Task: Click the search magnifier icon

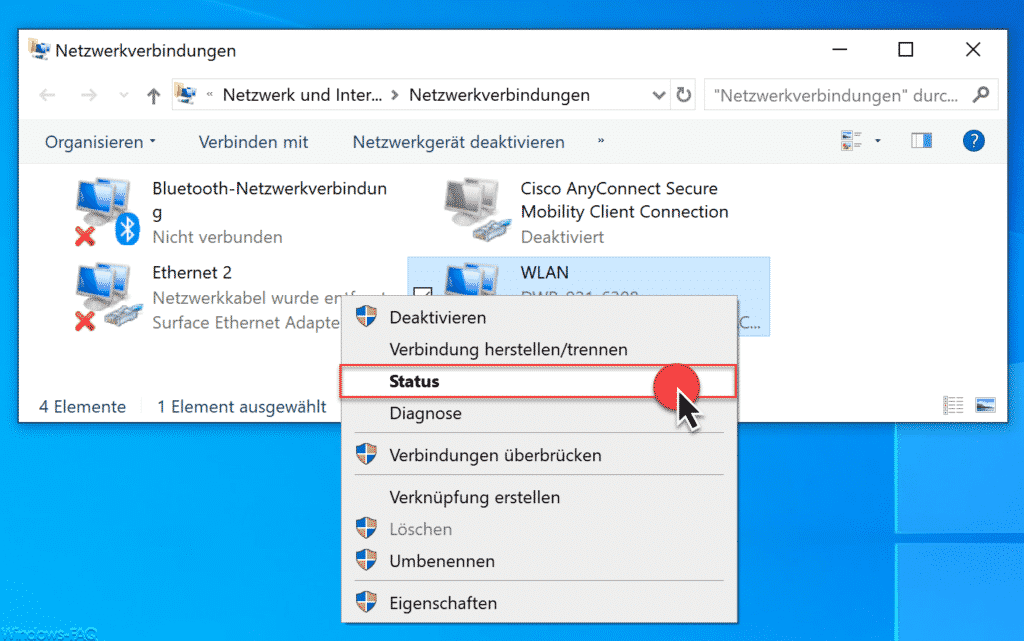Action: point(981,95)
